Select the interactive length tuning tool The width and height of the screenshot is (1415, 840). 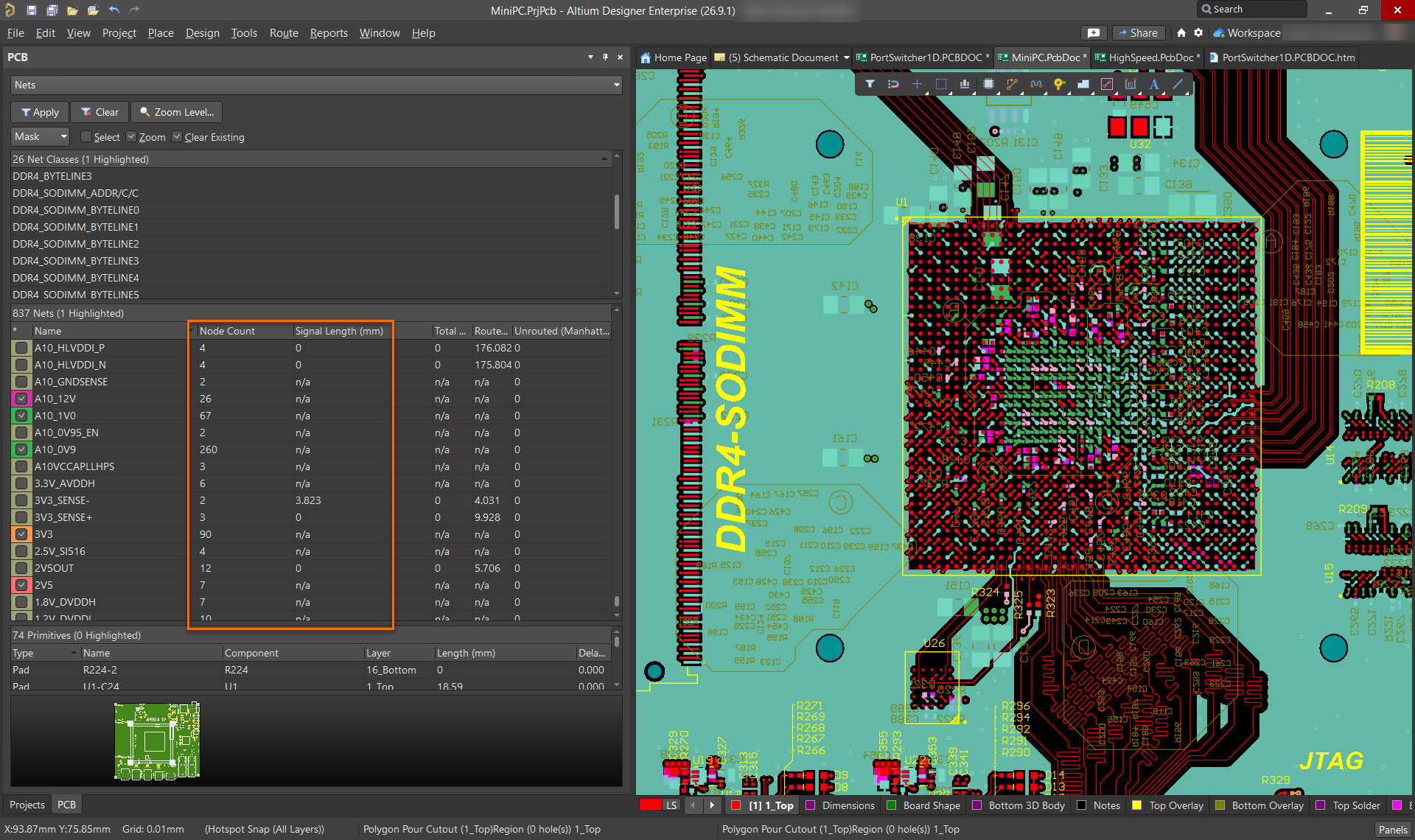click(1035, 84)
